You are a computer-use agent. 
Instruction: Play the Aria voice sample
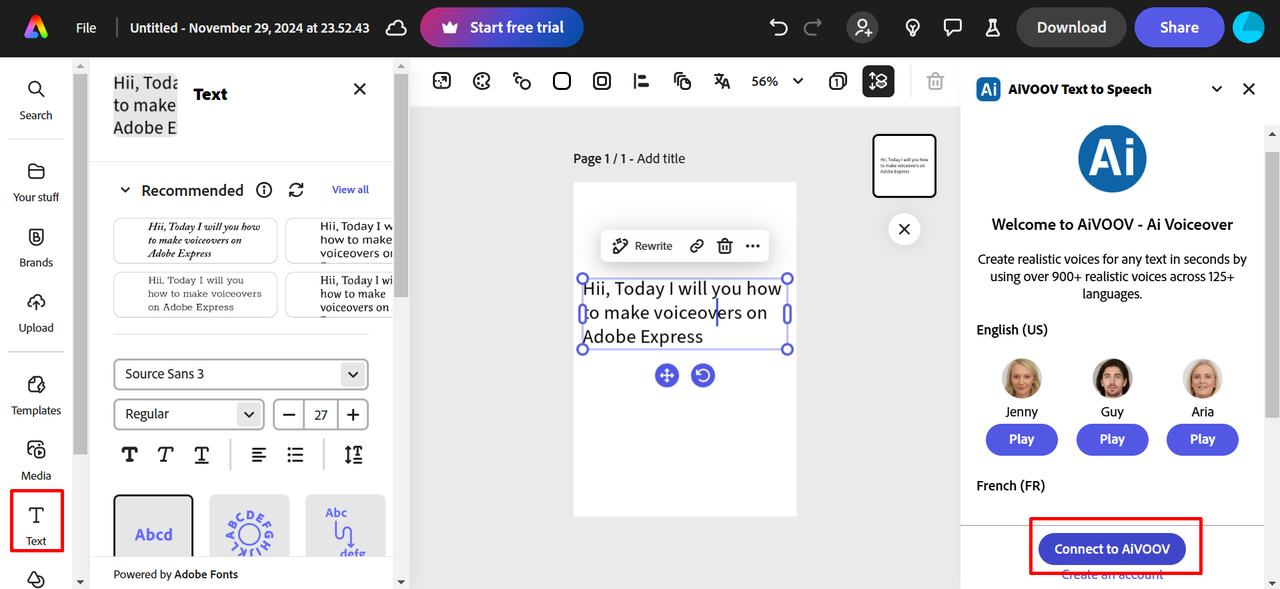pyautogui.click(x=1202, y=439)
